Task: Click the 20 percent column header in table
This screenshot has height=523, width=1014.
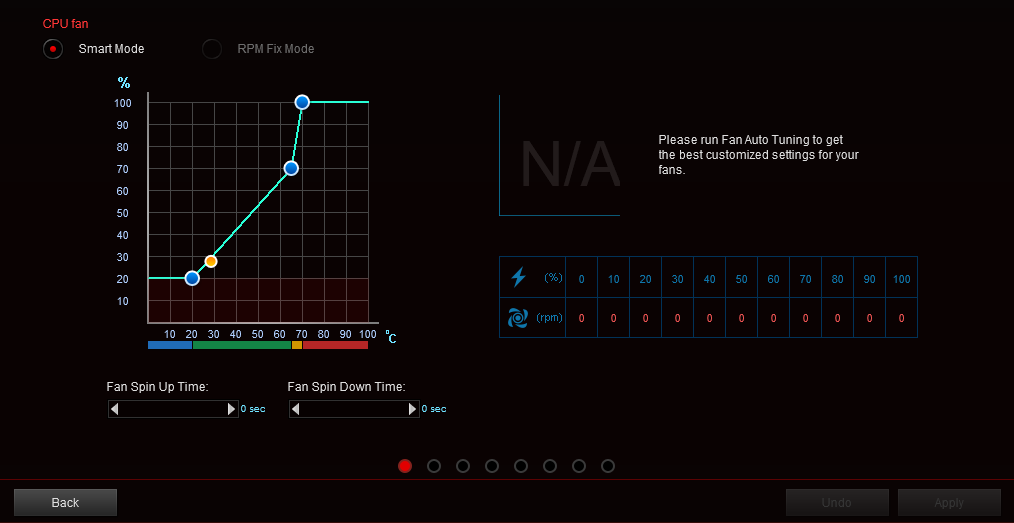Action: click(645, 279)
